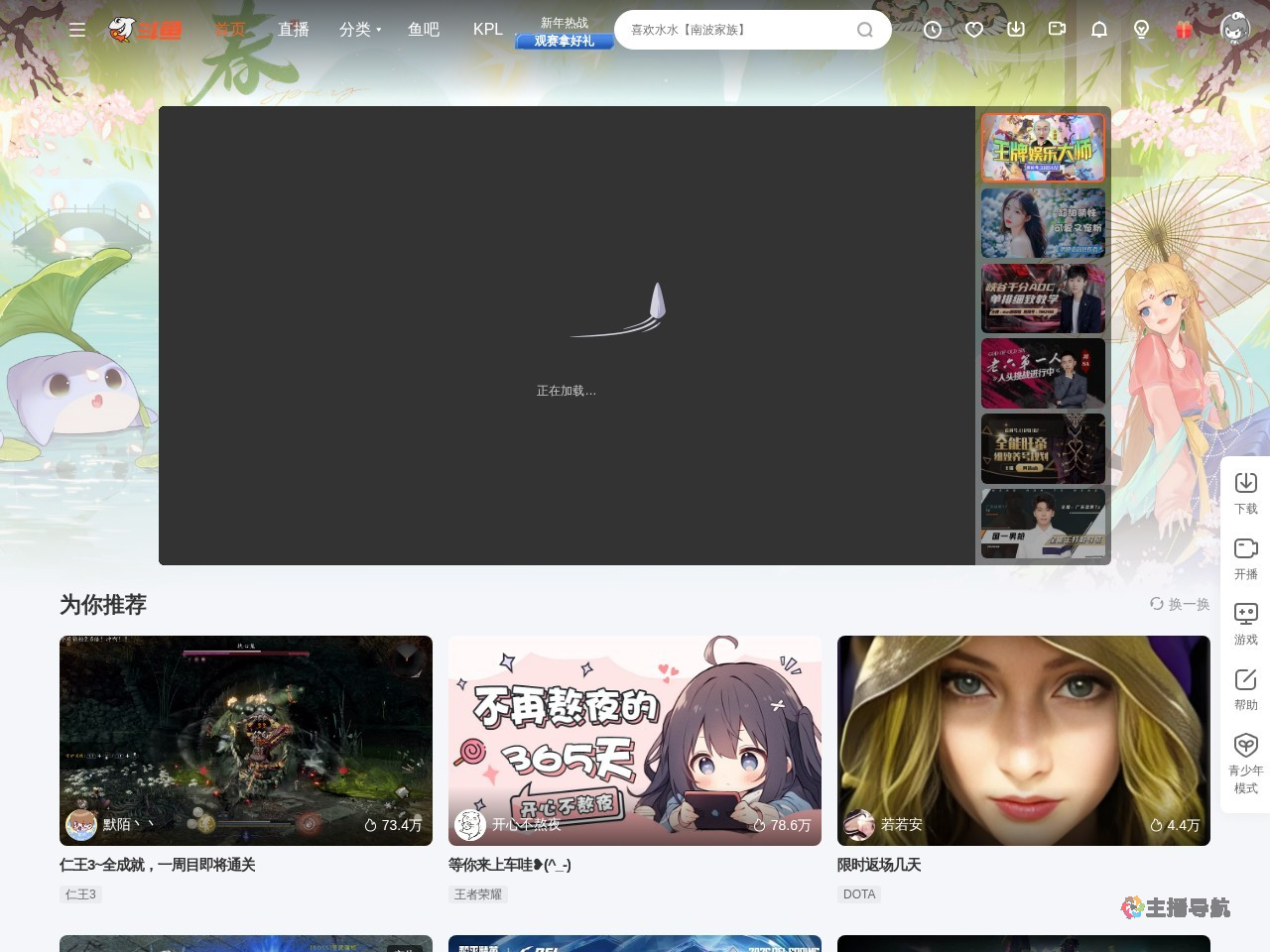Open the viewing history clock icon
The height and width of the screenshot is (952, 1270).
(x=932, y=30)
